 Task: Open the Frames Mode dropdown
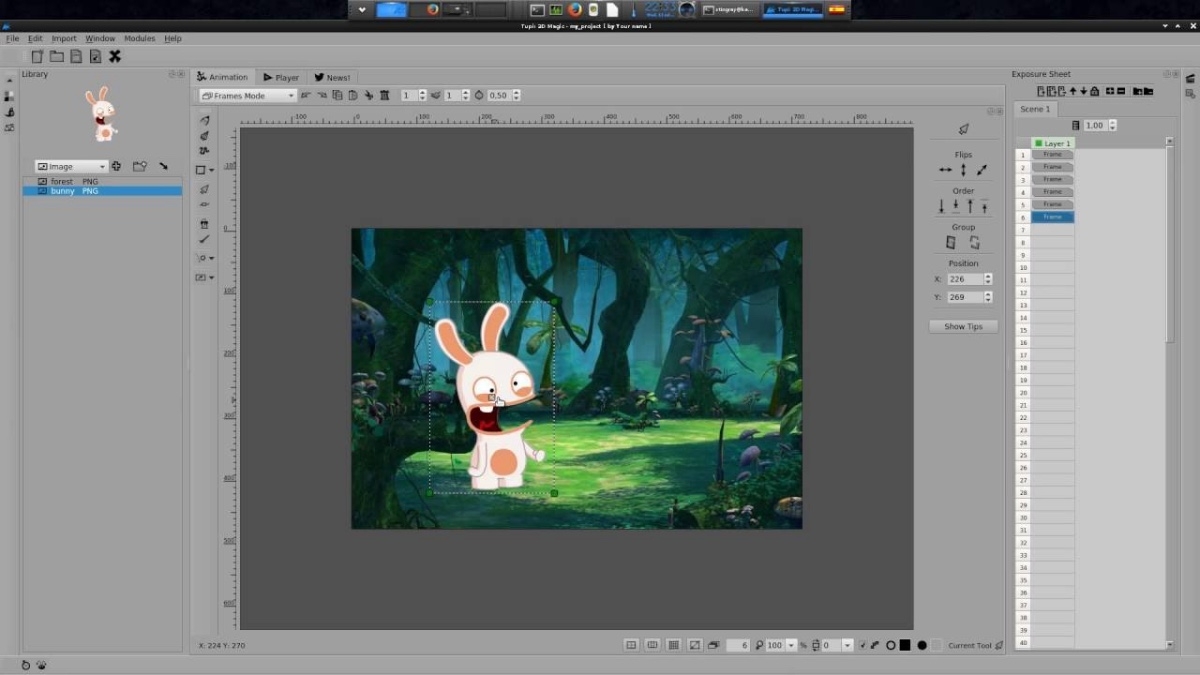(248, 95)
